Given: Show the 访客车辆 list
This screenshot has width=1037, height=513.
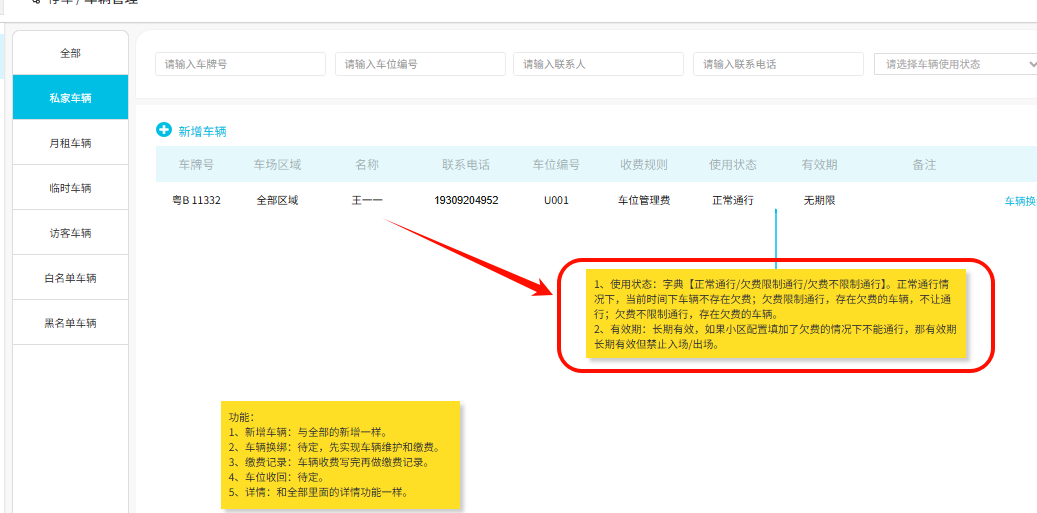Looking at the screenshot, I should (x=70, y=233).
